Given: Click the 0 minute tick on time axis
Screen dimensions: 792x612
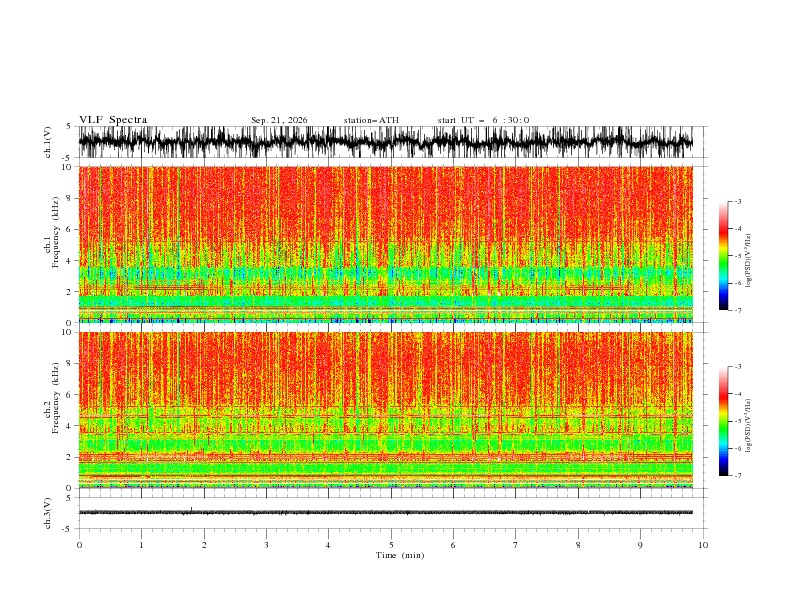Looking at the screenshot, I should pyautogui.click(x=79, y=545).
